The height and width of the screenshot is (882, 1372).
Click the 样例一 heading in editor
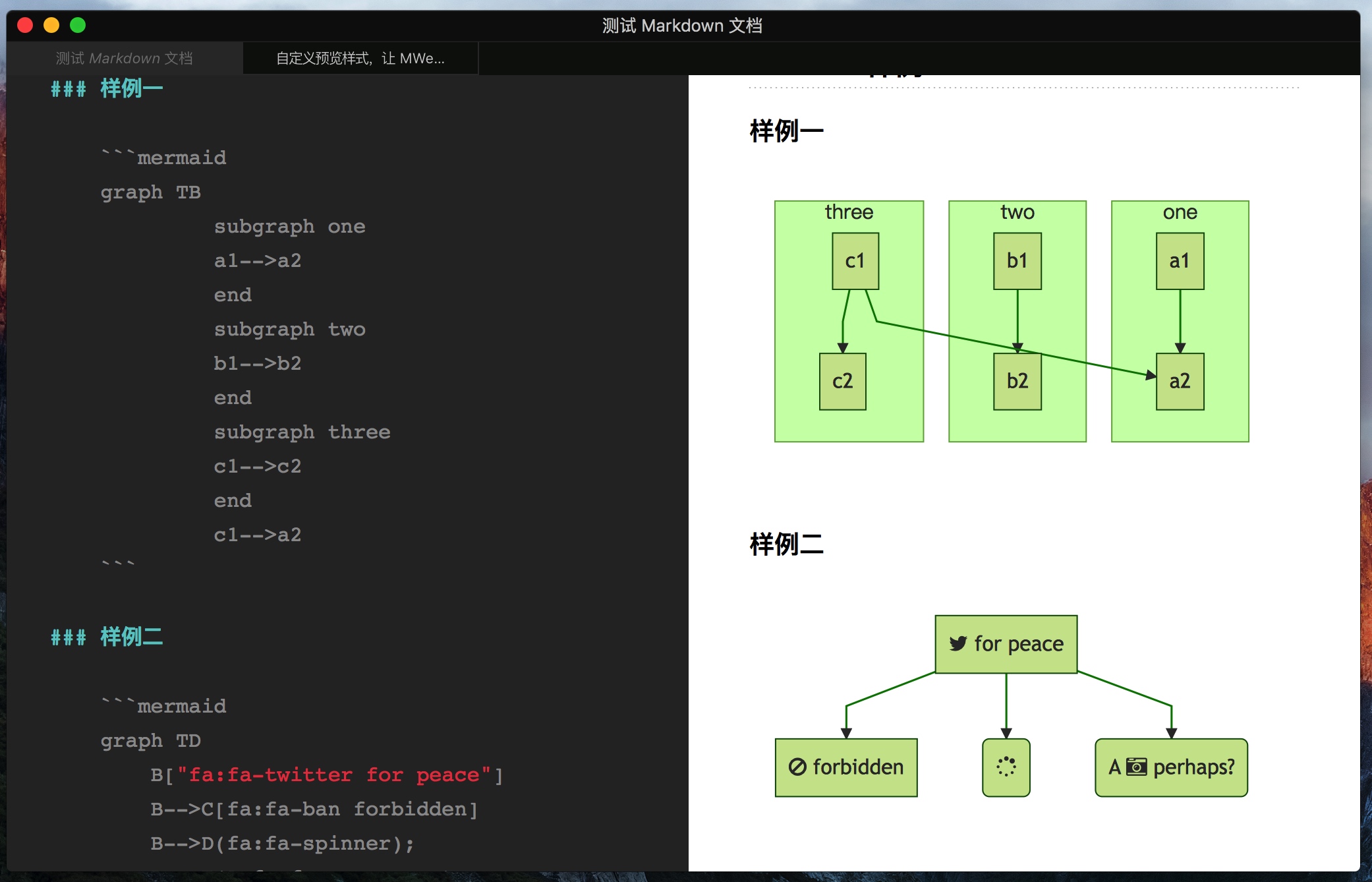131,88
